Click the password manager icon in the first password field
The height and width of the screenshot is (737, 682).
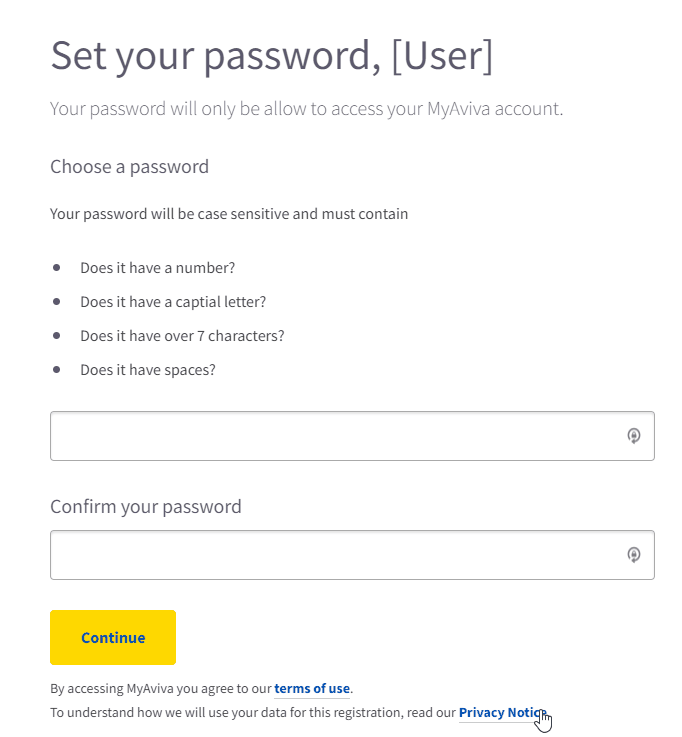pos(633,436)
